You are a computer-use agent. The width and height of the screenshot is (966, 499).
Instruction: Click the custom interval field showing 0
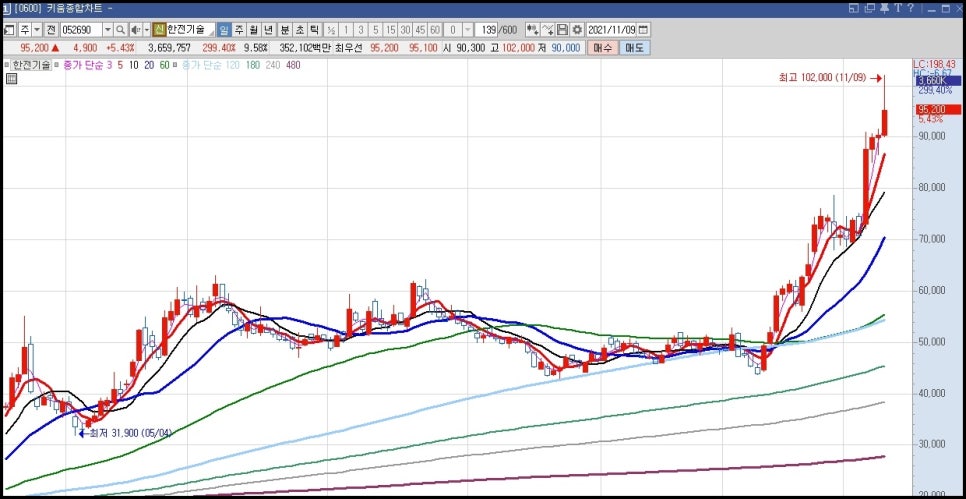453,30
